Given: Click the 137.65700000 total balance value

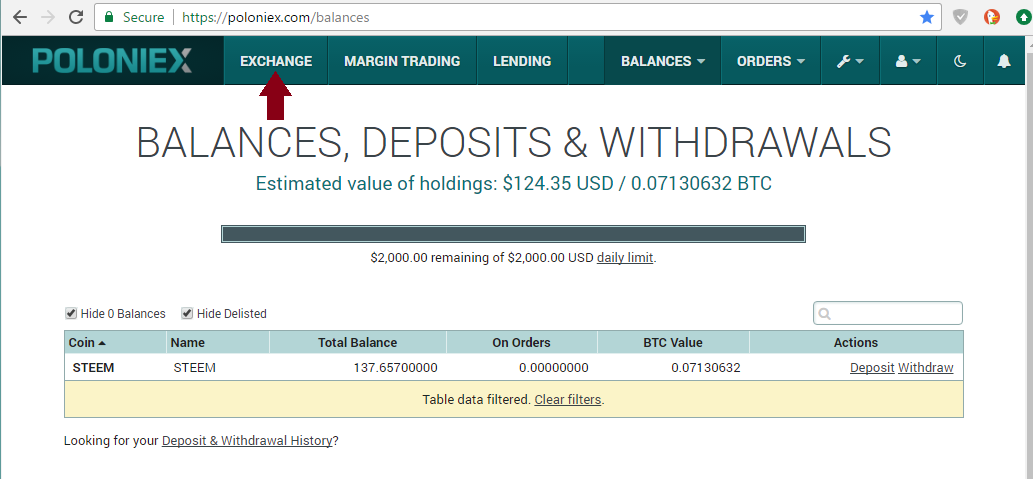Looking at the screenshot, I should pyautogui.click(x=395, y=368).
